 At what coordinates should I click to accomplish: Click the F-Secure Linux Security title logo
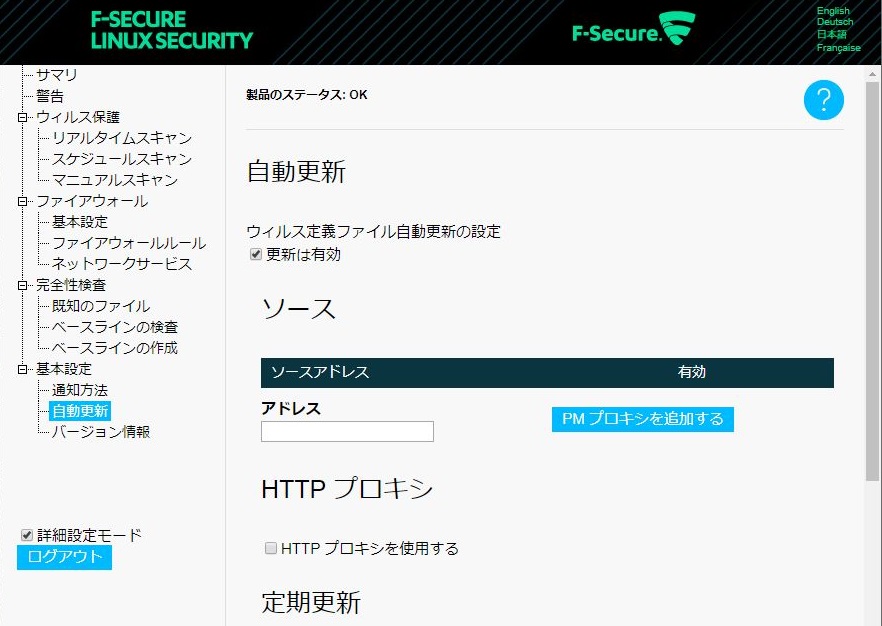pyautogui.click(x=172, y=30)
